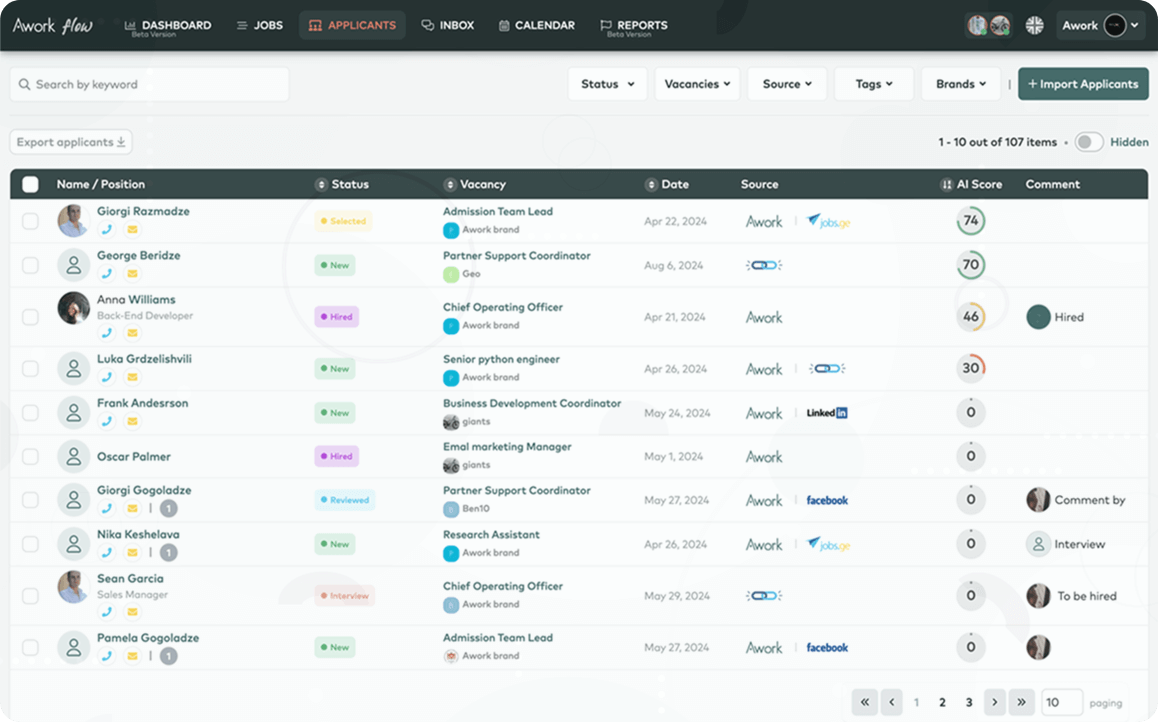This screenshot has height=722, width=1158.
Task: Click LinkedIn source icon for Frank Andesrson
Action: click(827, 413)
